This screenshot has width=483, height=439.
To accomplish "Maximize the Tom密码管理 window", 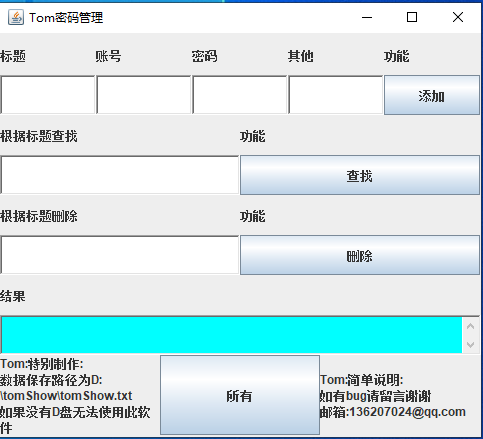I will tap(412, 17).
